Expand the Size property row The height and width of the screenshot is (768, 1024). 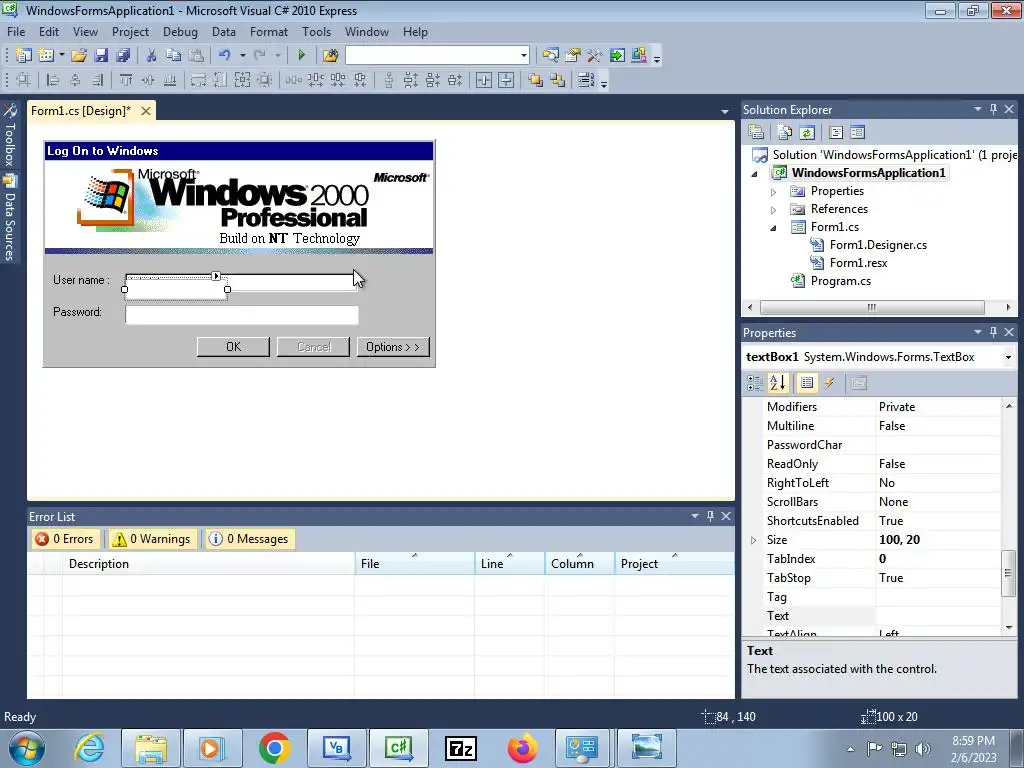pos(754,540)
